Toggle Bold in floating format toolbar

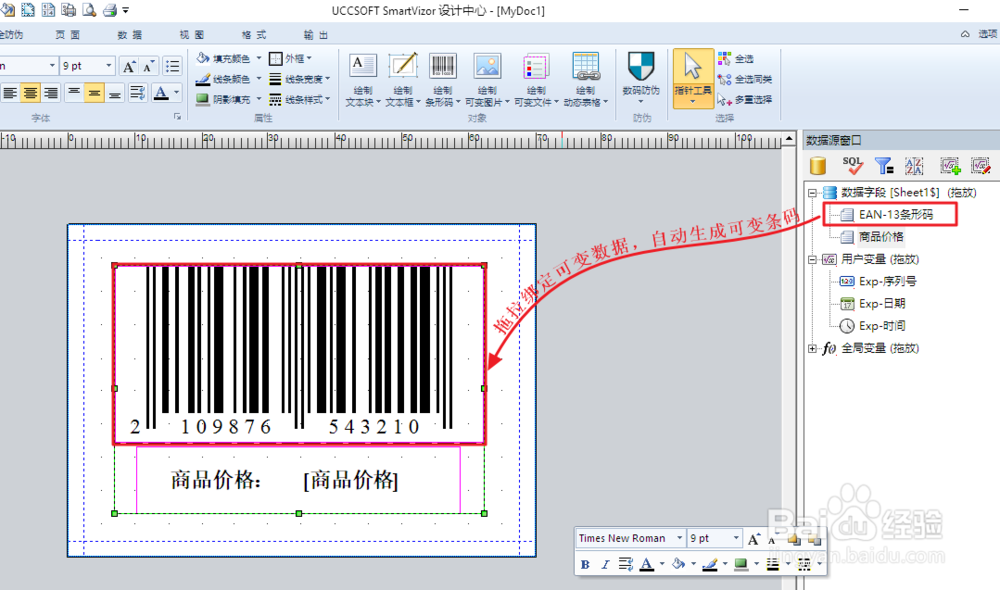(585, 564)
